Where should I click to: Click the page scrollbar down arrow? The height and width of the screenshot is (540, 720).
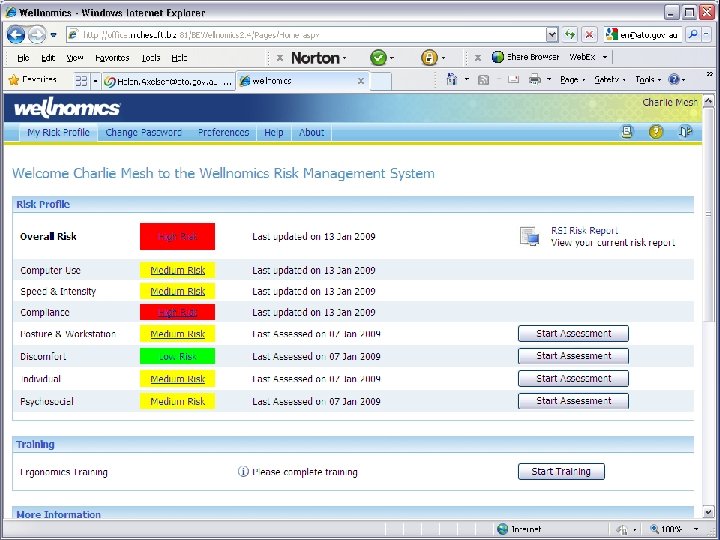pyautogui.click(x=708, y=512)
